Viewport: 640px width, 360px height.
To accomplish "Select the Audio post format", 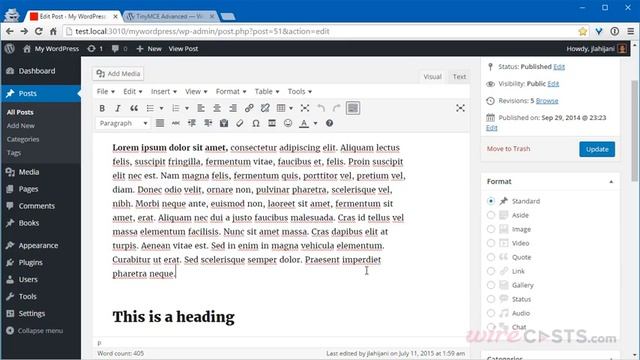I will click(491, 313).
